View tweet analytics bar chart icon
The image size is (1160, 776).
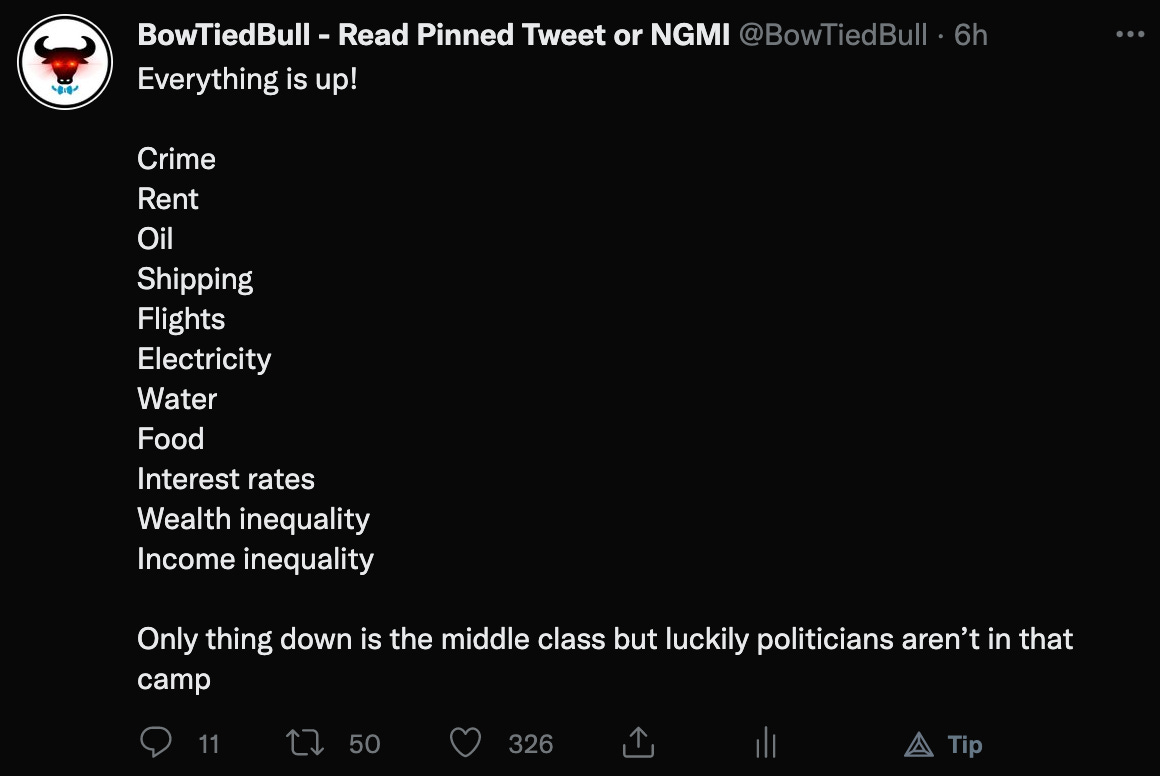point(766,743)
